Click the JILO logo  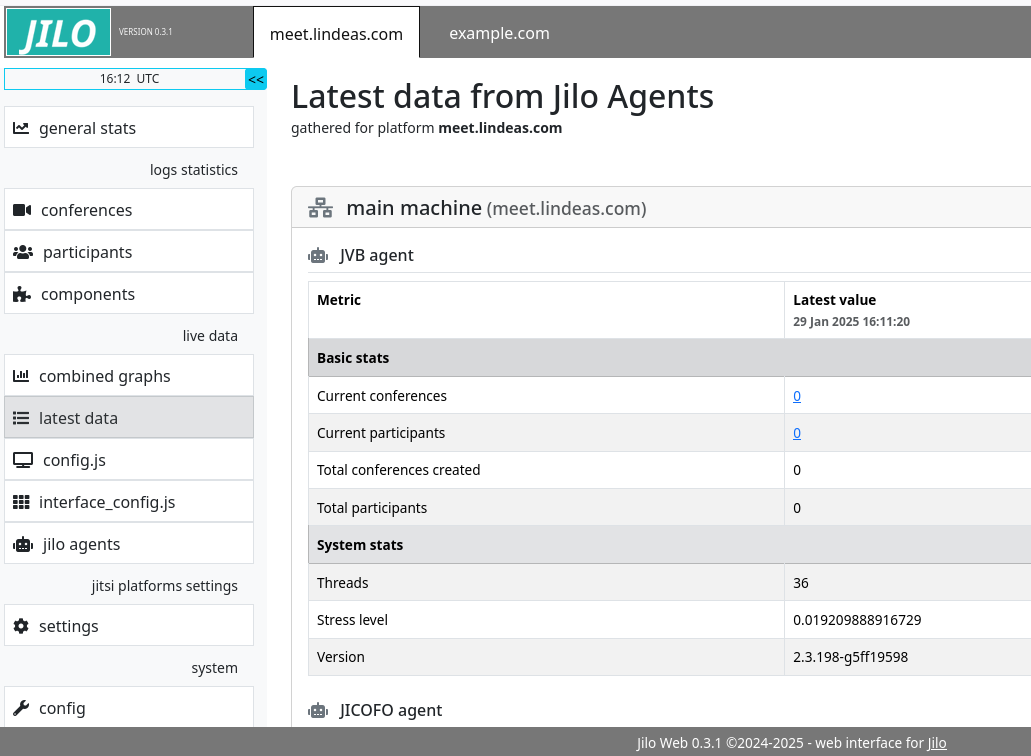tap(58, 32)
